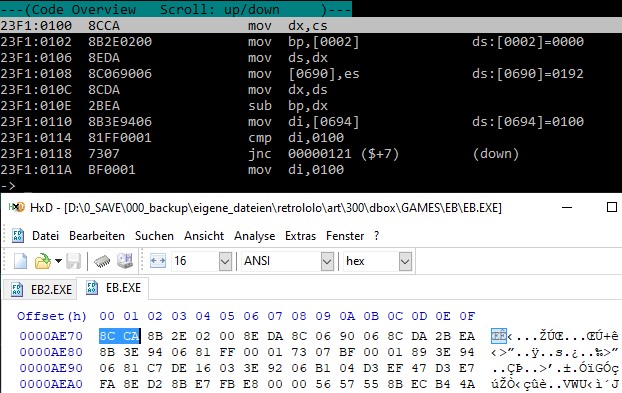This screenshot has height=393, width=622.
Task: Click the highlighted text in the decoded column
Action: pyautogui.click(x=499, y=336)
